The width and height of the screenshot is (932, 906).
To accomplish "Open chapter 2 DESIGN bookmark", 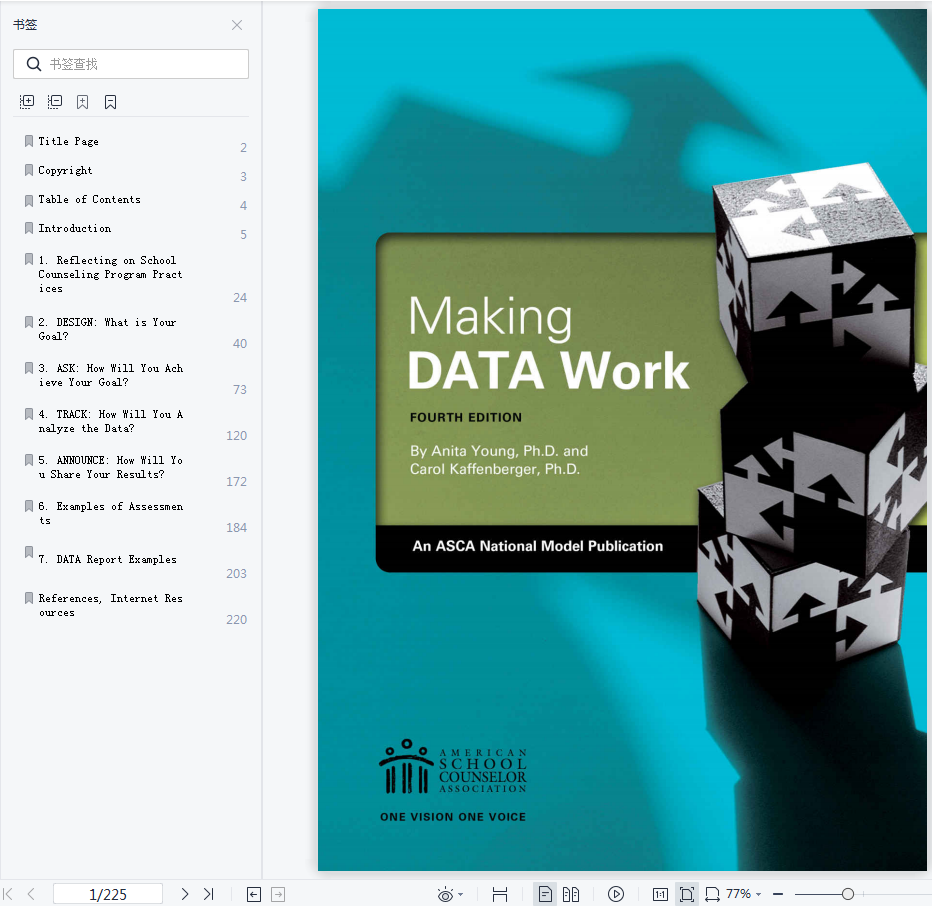I will coord(107,329).
